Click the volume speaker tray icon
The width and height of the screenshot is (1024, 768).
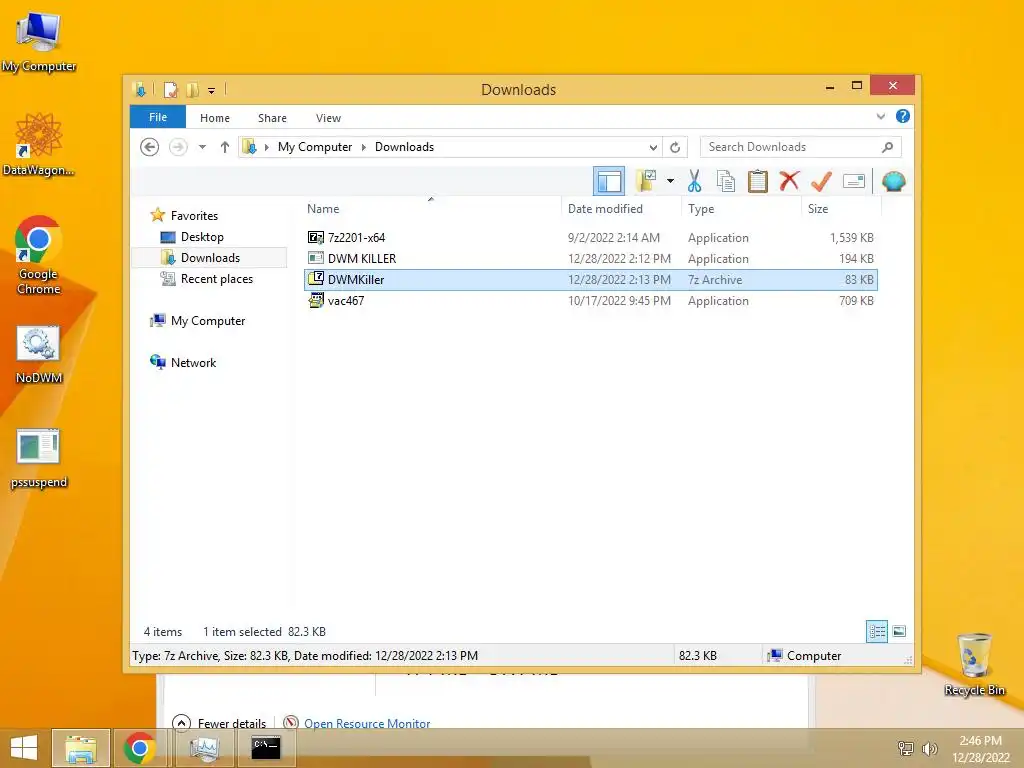pyautogui.click(x=929, y=748)
